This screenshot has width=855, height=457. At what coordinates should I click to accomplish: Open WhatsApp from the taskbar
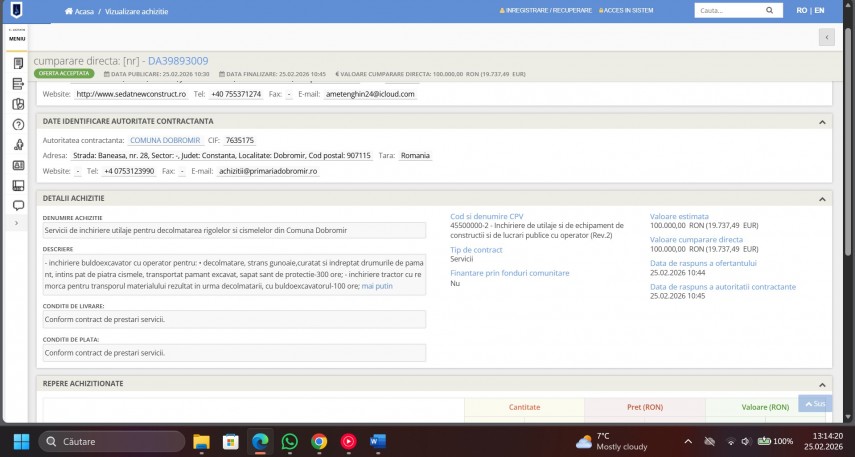coord(290,441)
